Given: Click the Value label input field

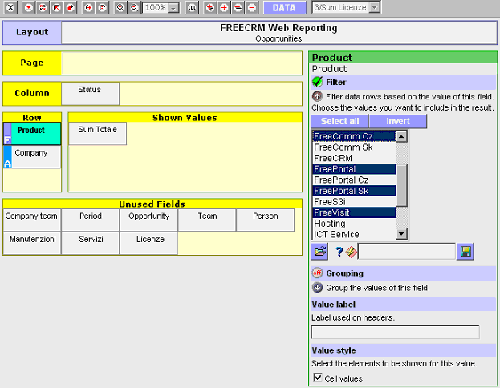Looking at the screenshot, I should 395,332.
